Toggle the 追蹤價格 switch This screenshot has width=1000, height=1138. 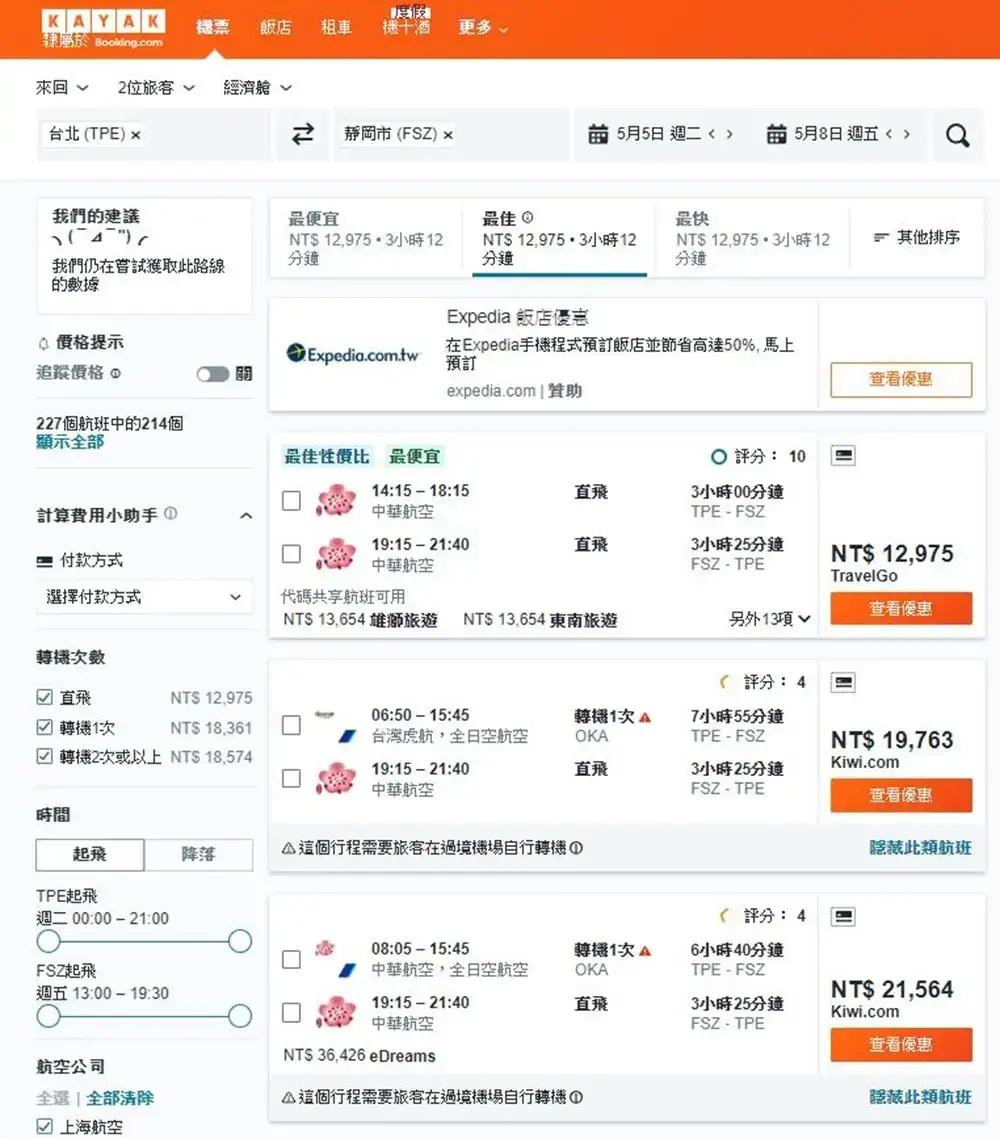[213, 372]
